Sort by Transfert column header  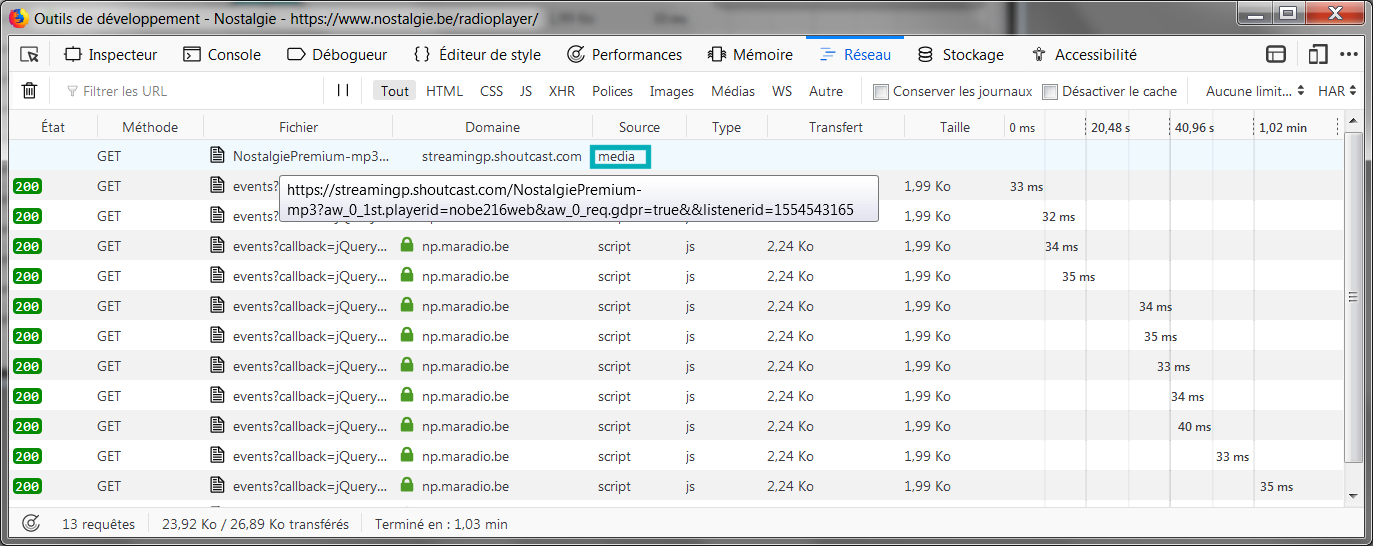(836, 127)
